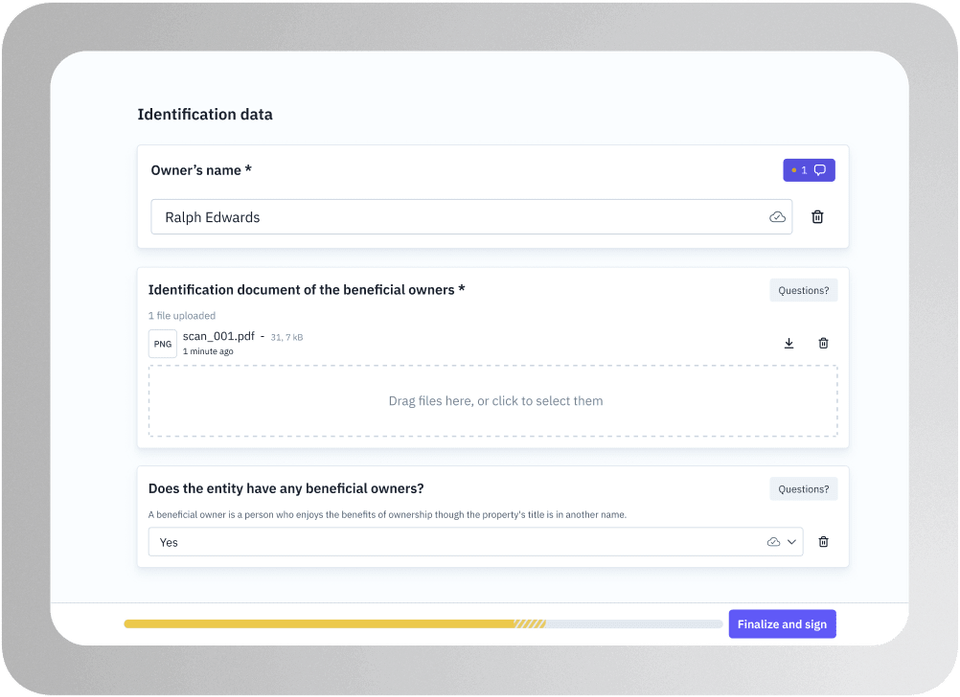This screenshot has width=960, height=697.
Task: Download scan_001.pdf file
Action: pos(789,343)
